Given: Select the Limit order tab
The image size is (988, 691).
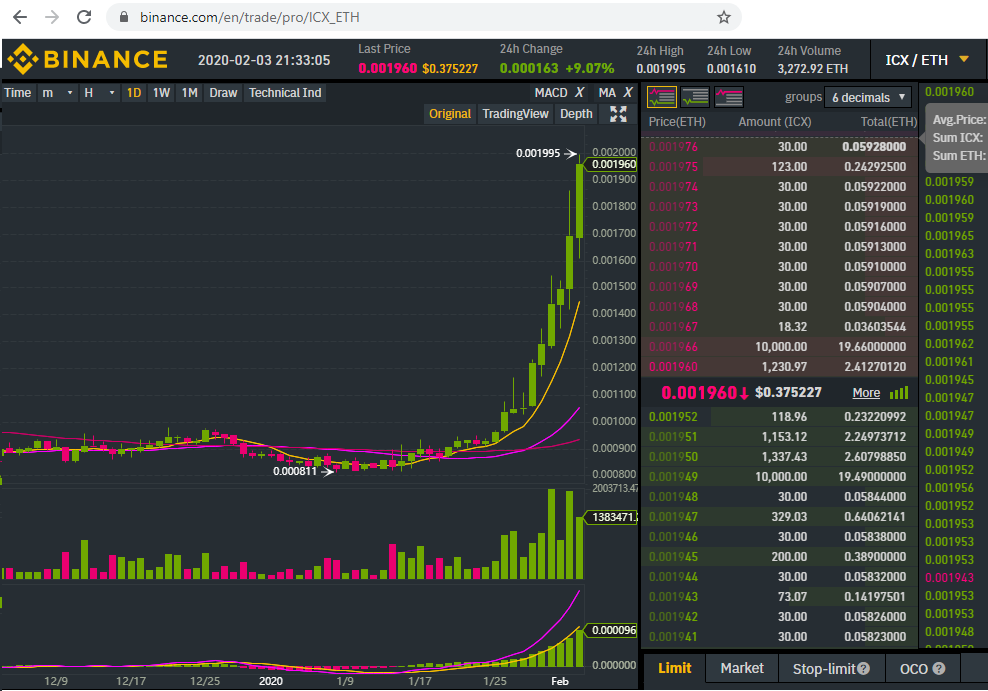Looking at the screenshot, I should point(674,668).
